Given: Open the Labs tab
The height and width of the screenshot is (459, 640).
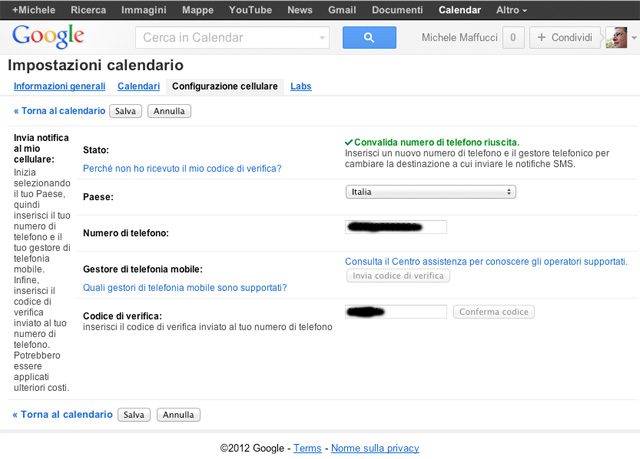Looking at the screenshot, I should click(x=301, y=87).
